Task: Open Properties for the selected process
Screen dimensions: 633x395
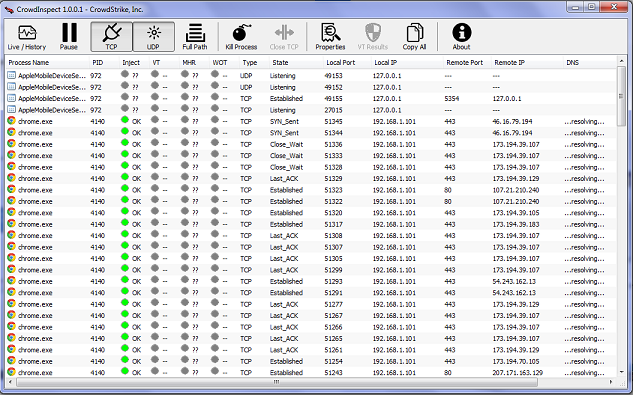Action: click(330, 37)
